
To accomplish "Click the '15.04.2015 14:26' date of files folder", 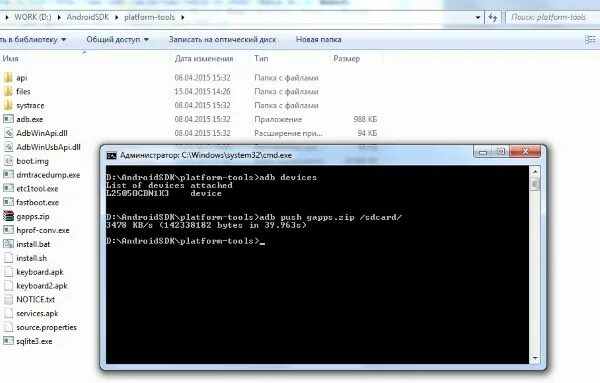I will tap(202, 91).
